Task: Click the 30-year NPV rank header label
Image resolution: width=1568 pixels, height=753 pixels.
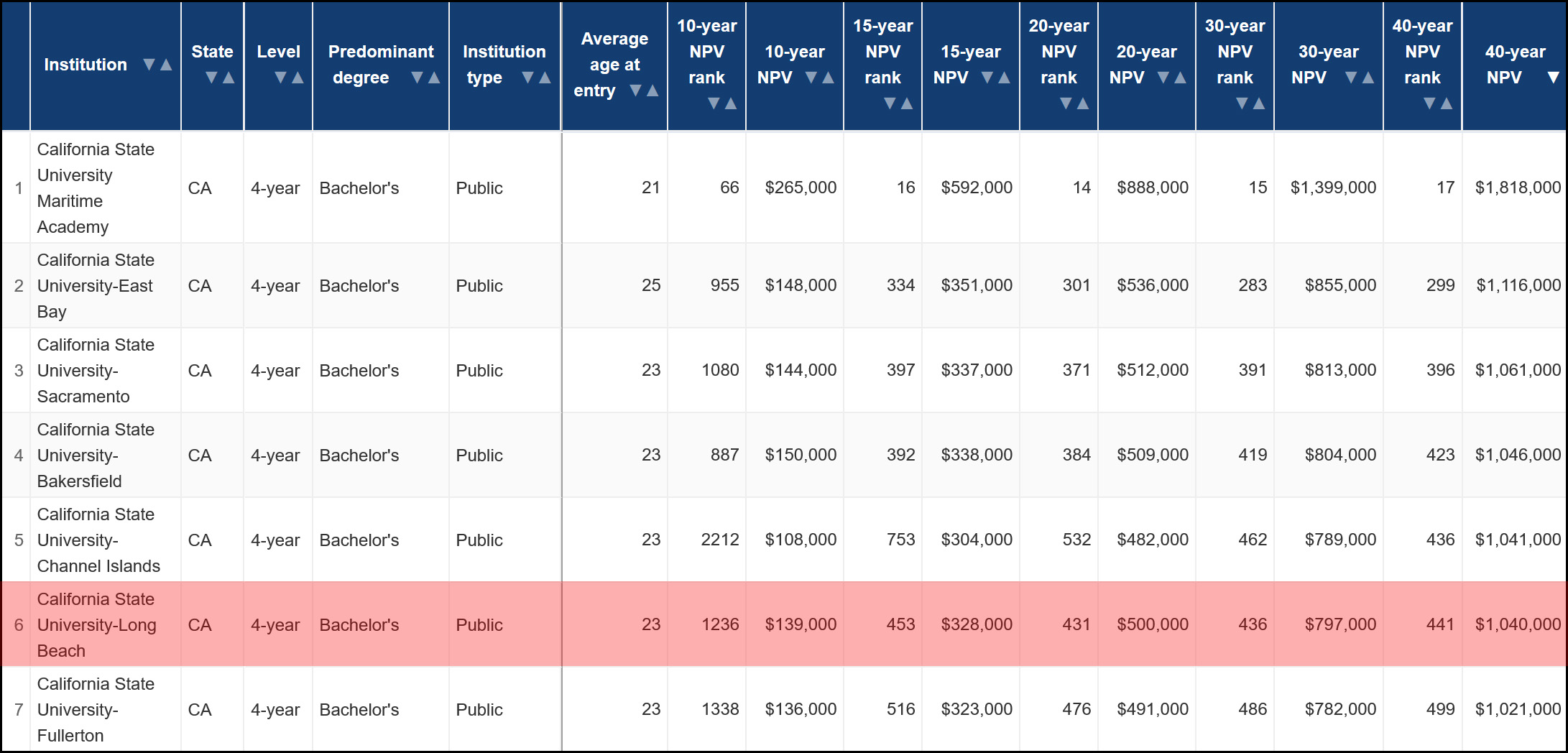Action: point(1235,52)
